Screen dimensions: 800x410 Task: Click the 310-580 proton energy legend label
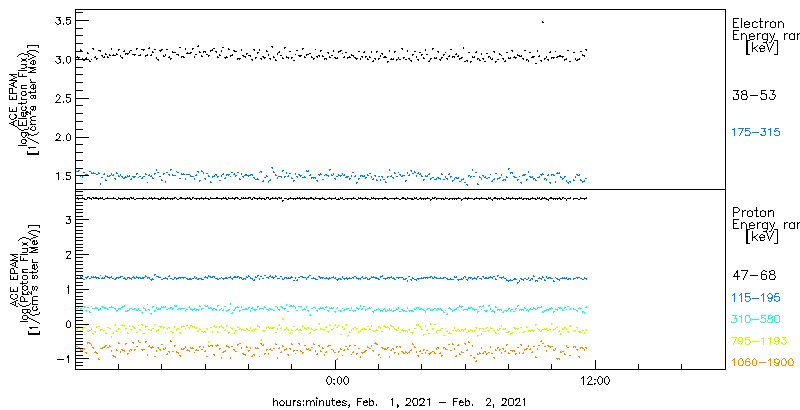(x=756, y=320)
